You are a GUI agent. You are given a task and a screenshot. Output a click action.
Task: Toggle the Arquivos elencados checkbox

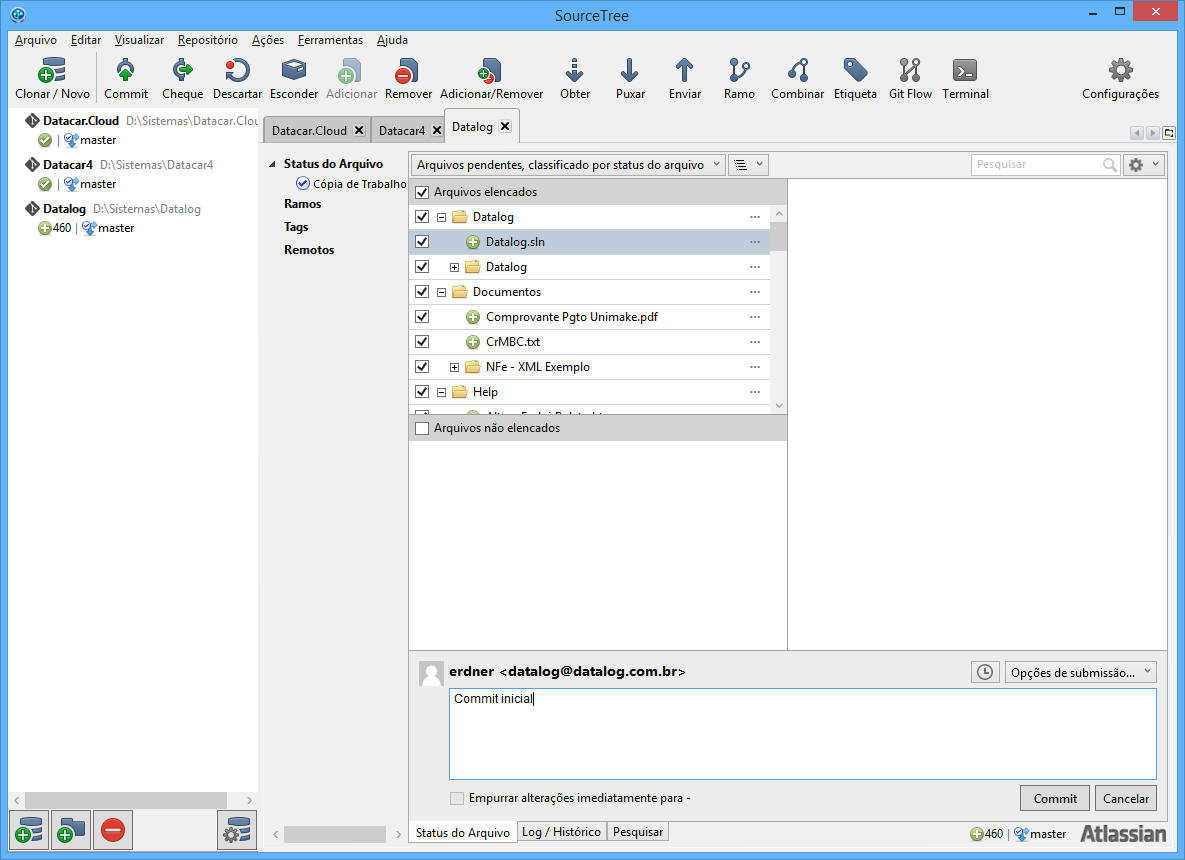pos(422,192)
